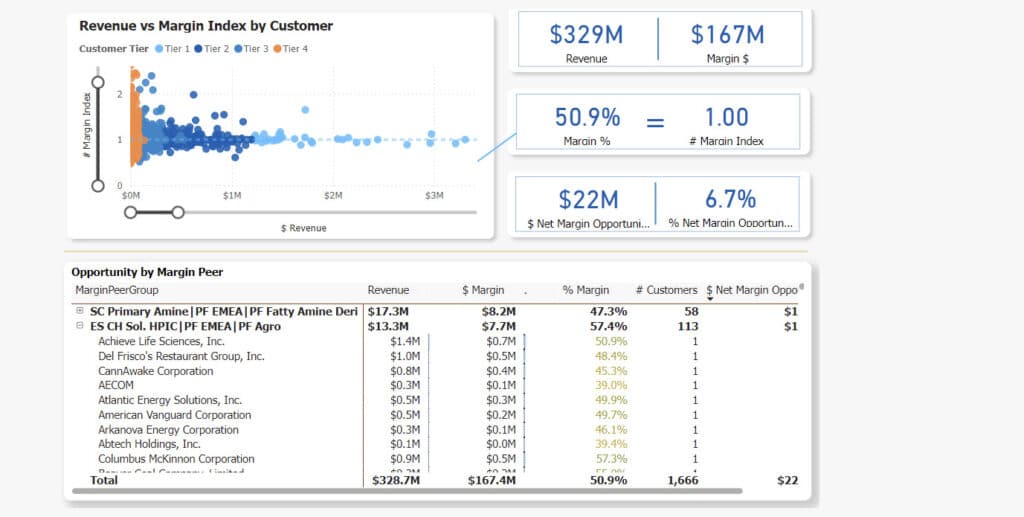This screenshot has height=517, width=1024.
Task: Click the 50.9% Margin % card value
Action: pos(587,118)
